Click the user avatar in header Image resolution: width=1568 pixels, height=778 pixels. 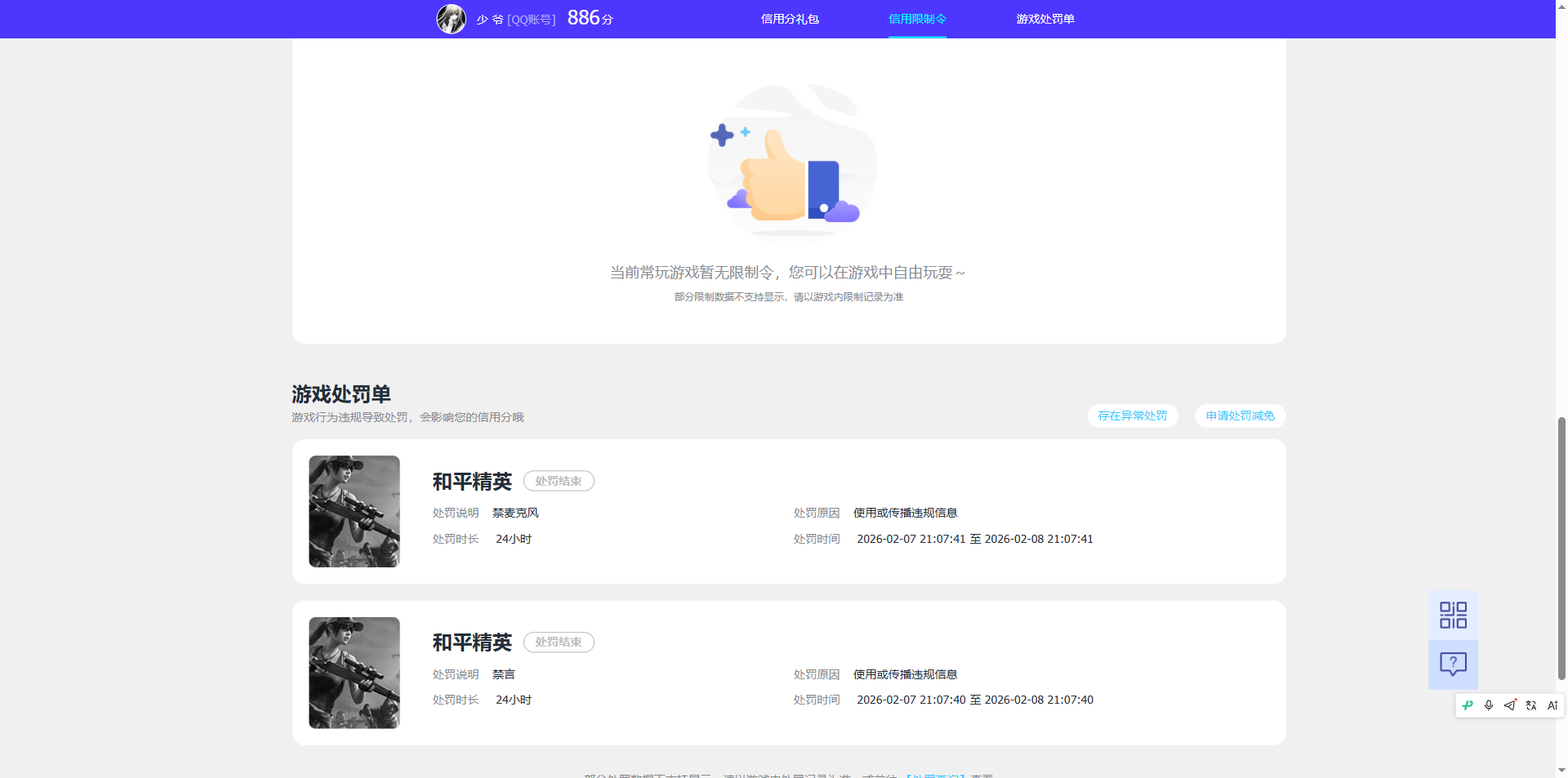click(451, 19)
